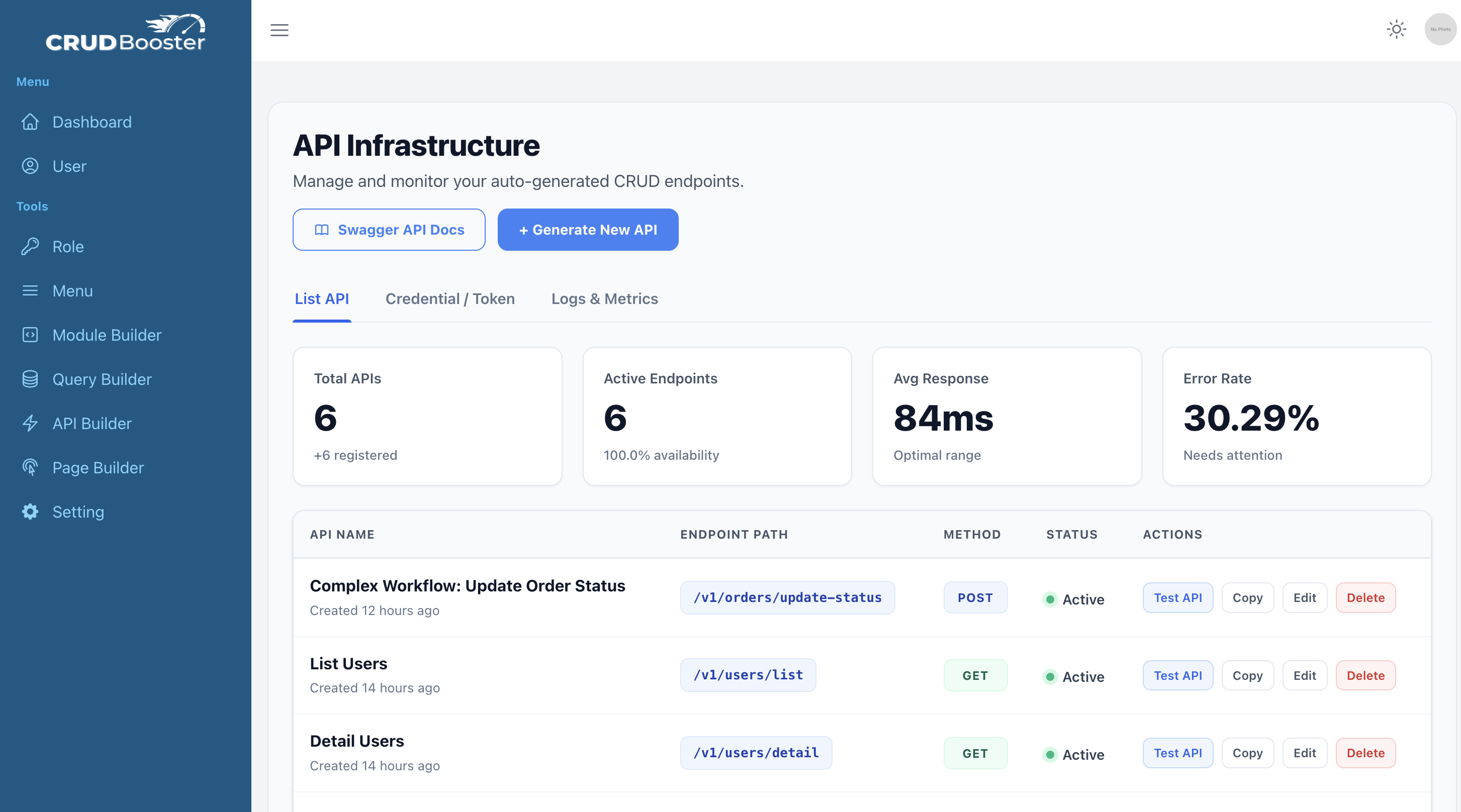
Task: Open API Builder via the lightning icon
Action: point(30,423)
